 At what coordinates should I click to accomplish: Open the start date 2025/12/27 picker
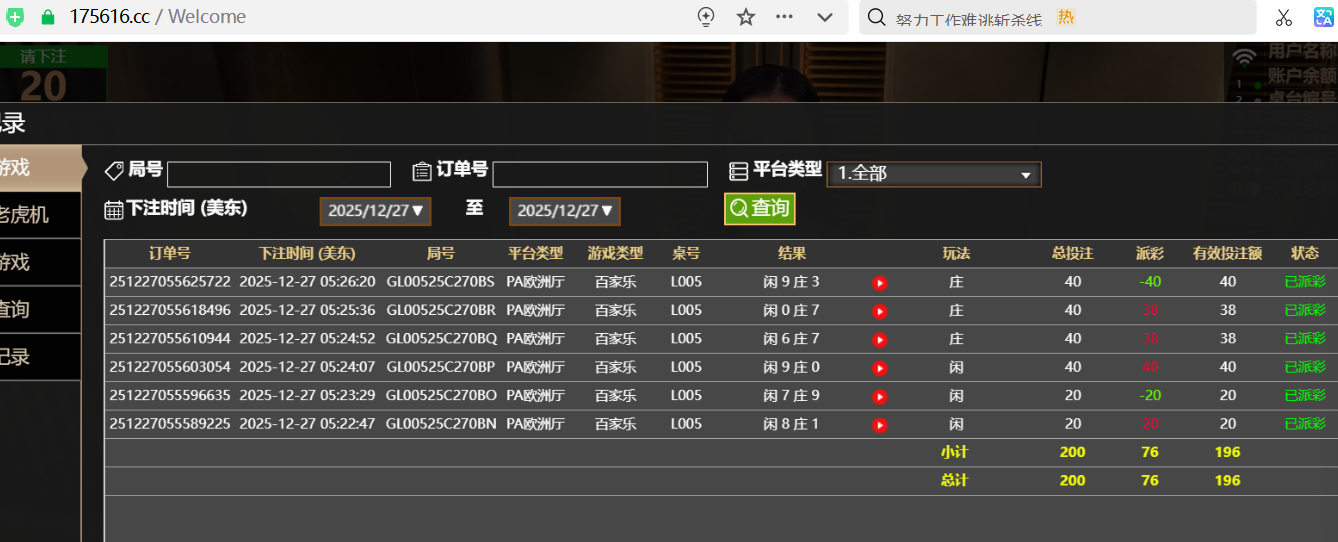pos(375,211)
